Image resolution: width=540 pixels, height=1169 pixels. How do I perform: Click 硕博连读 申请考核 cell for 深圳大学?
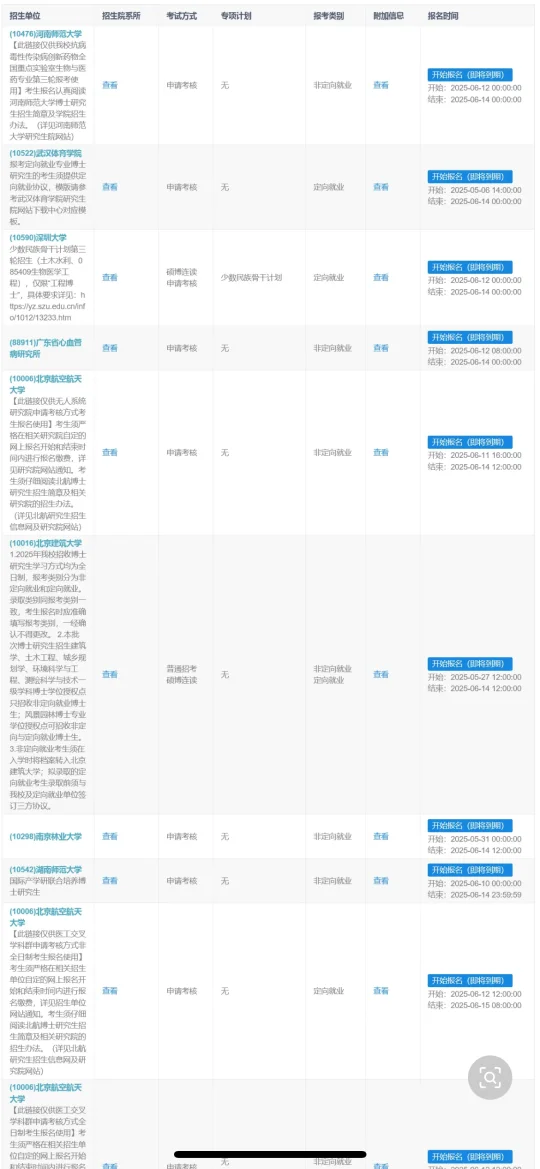(181, 277)
